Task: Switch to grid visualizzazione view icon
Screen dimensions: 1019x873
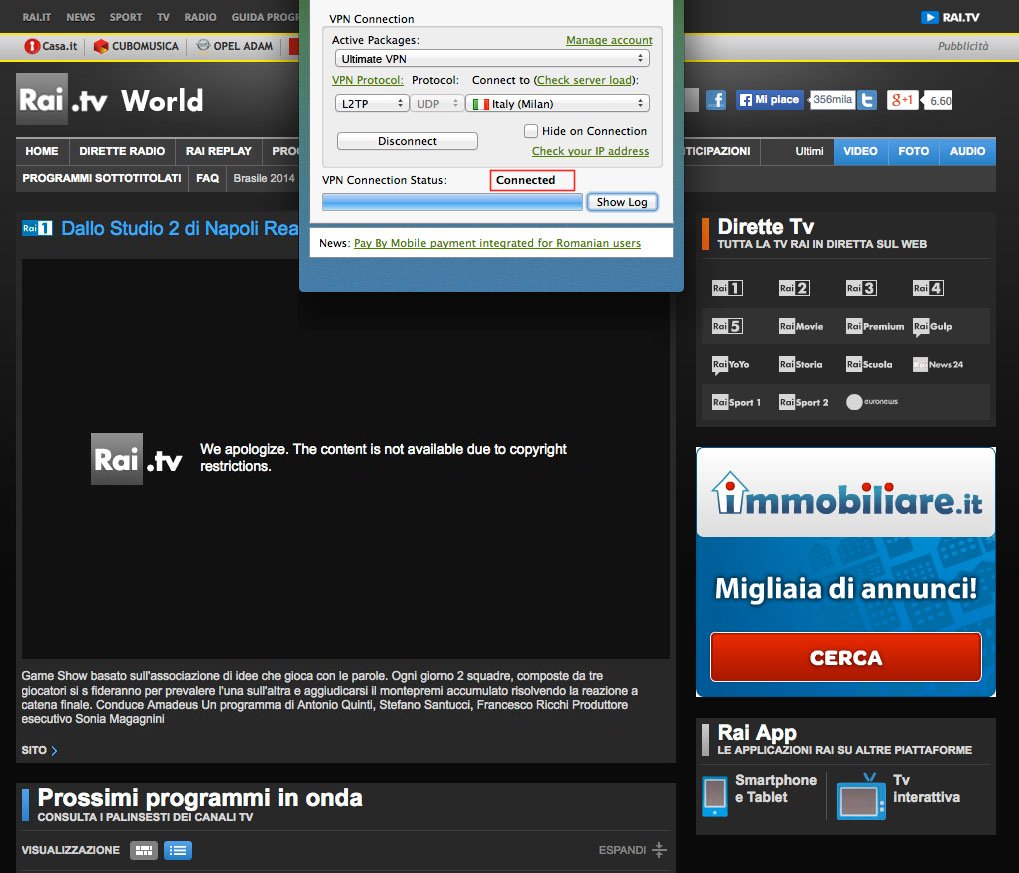Action: (x=144, y=850)
